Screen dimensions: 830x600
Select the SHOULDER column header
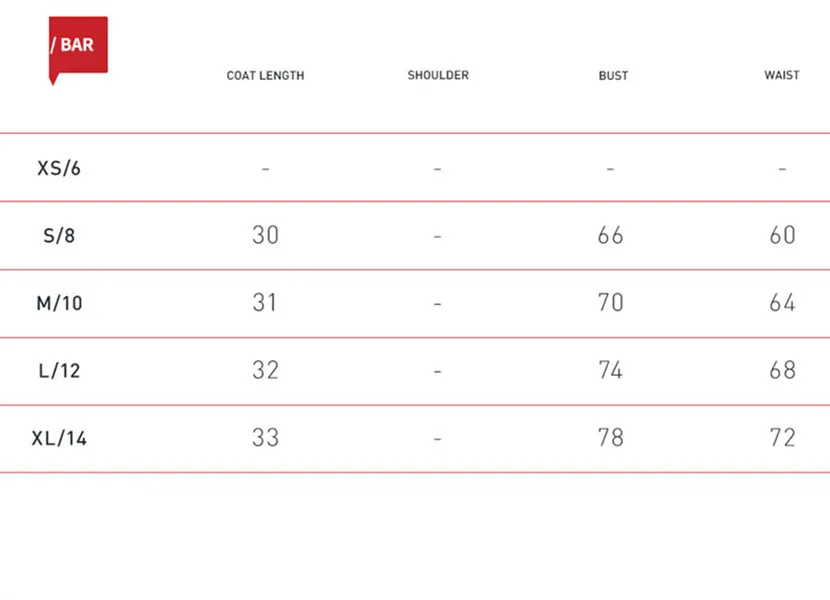438,75
